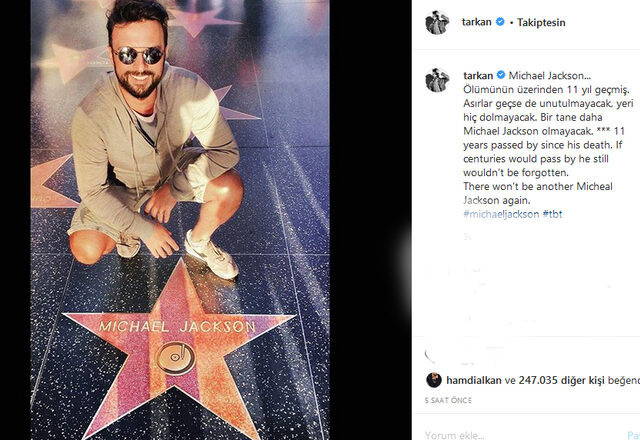640x440 pixels.
Task: Open tarkan's profile picture in post header
Action: coord(436,25)
